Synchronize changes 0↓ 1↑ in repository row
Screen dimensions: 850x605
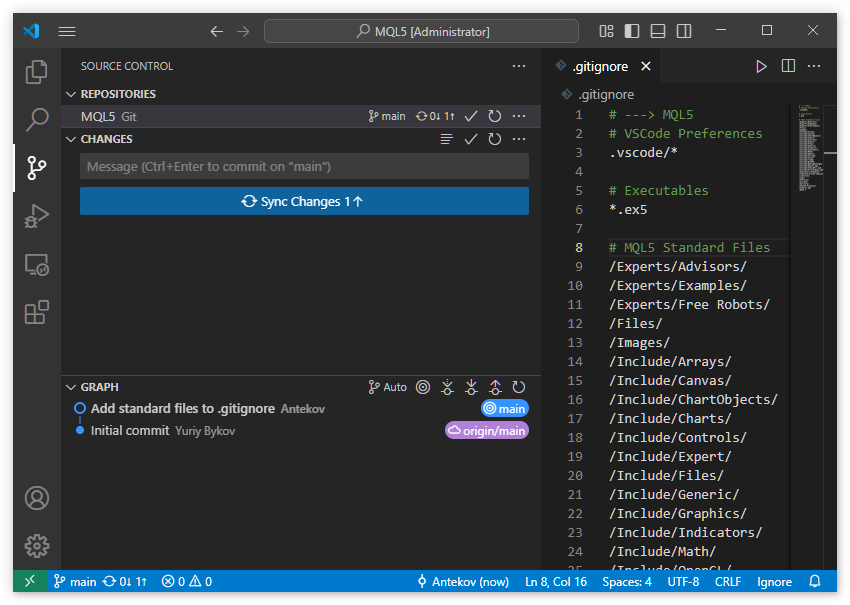tap(435, 116)
